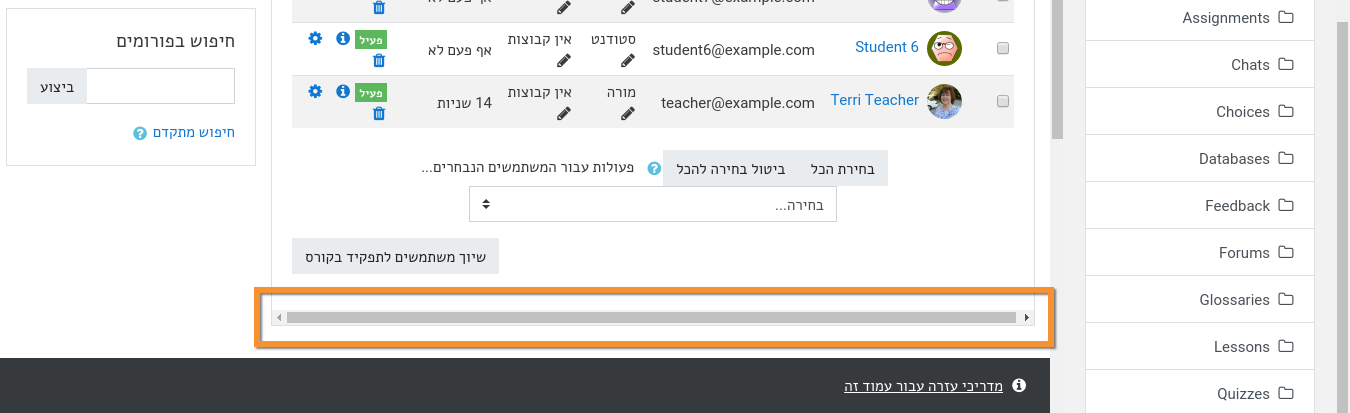Delete Student 6 enrolment with the trash icon
Viewport: 1350px width, 413px height.
pos(378,60)
